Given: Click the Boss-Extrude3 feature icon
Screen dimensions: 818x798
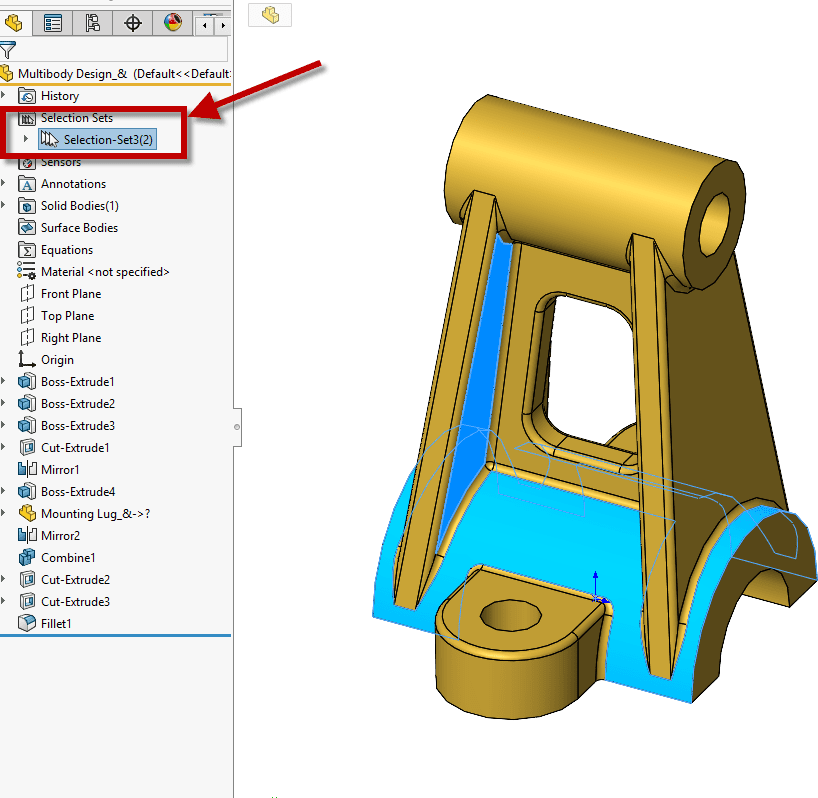Looking at the screenshot, I should point(27,426).
